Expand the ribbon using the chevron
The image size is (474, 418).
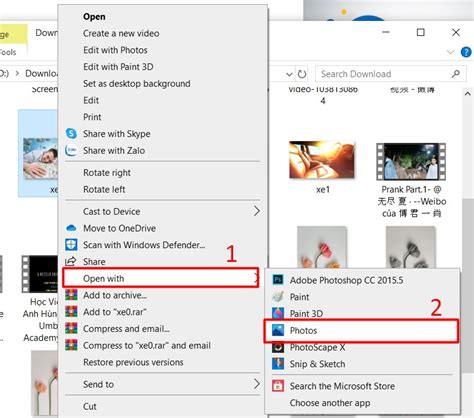(x=450, y=52)
